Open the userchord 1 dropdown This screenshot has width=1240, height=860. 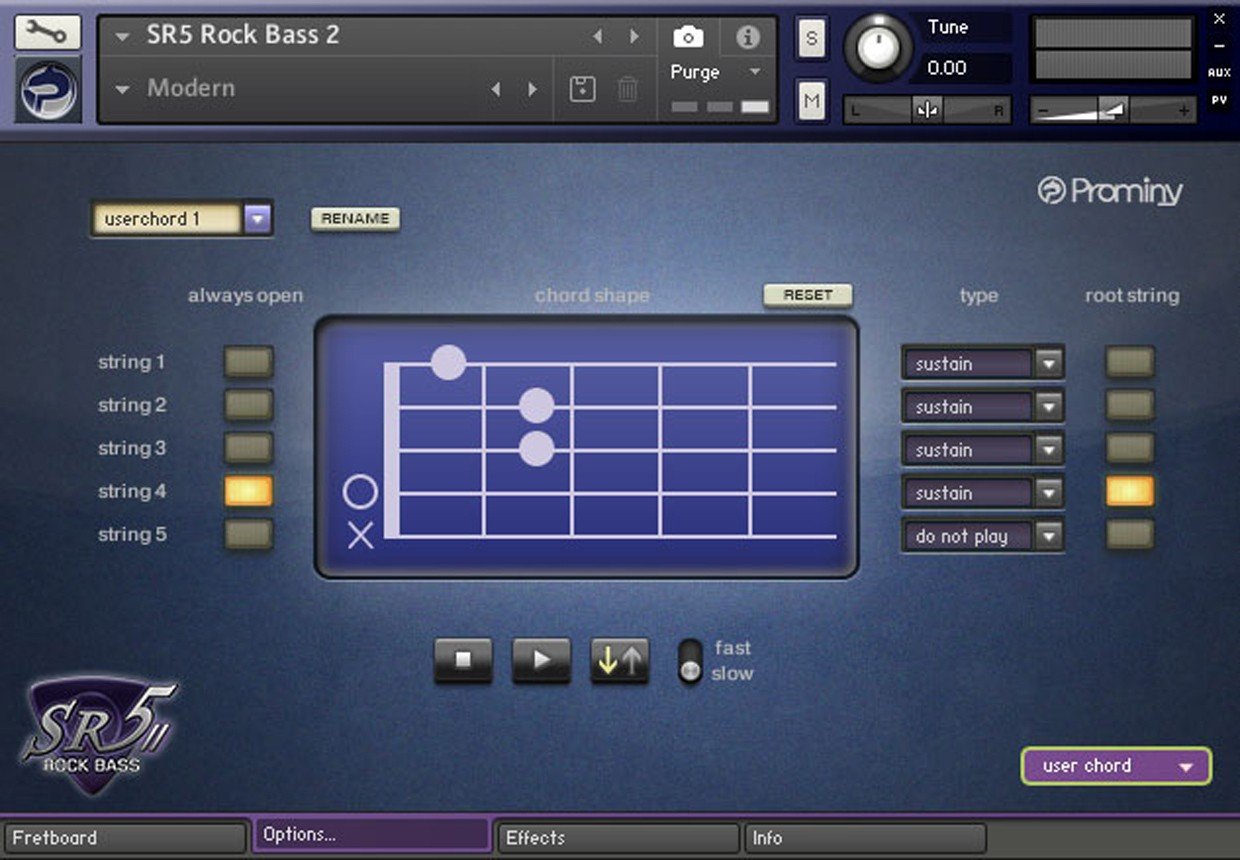(257, 219)
